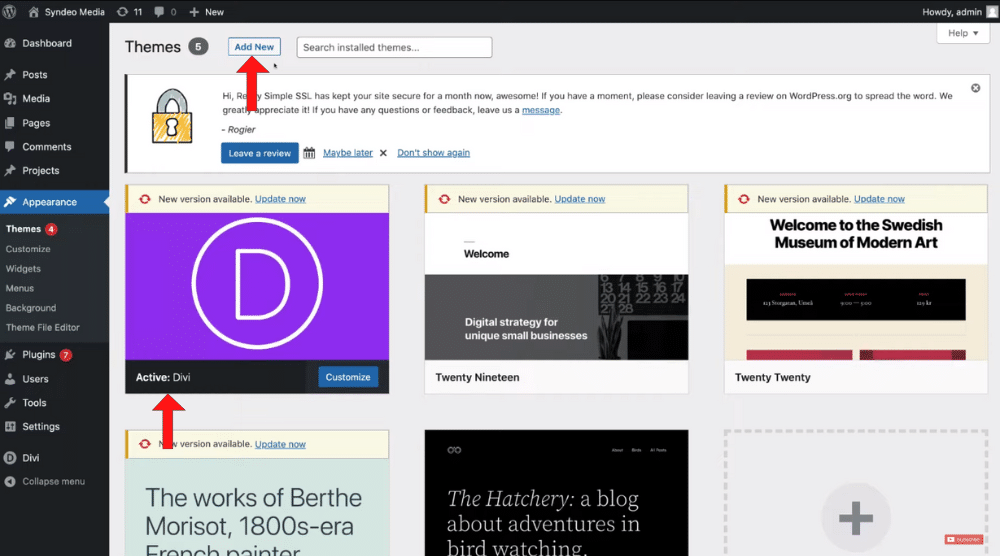1000x556 pixels.
Task: Click Don't show again link
Action: pyautogui.click(x=434, y=153)
